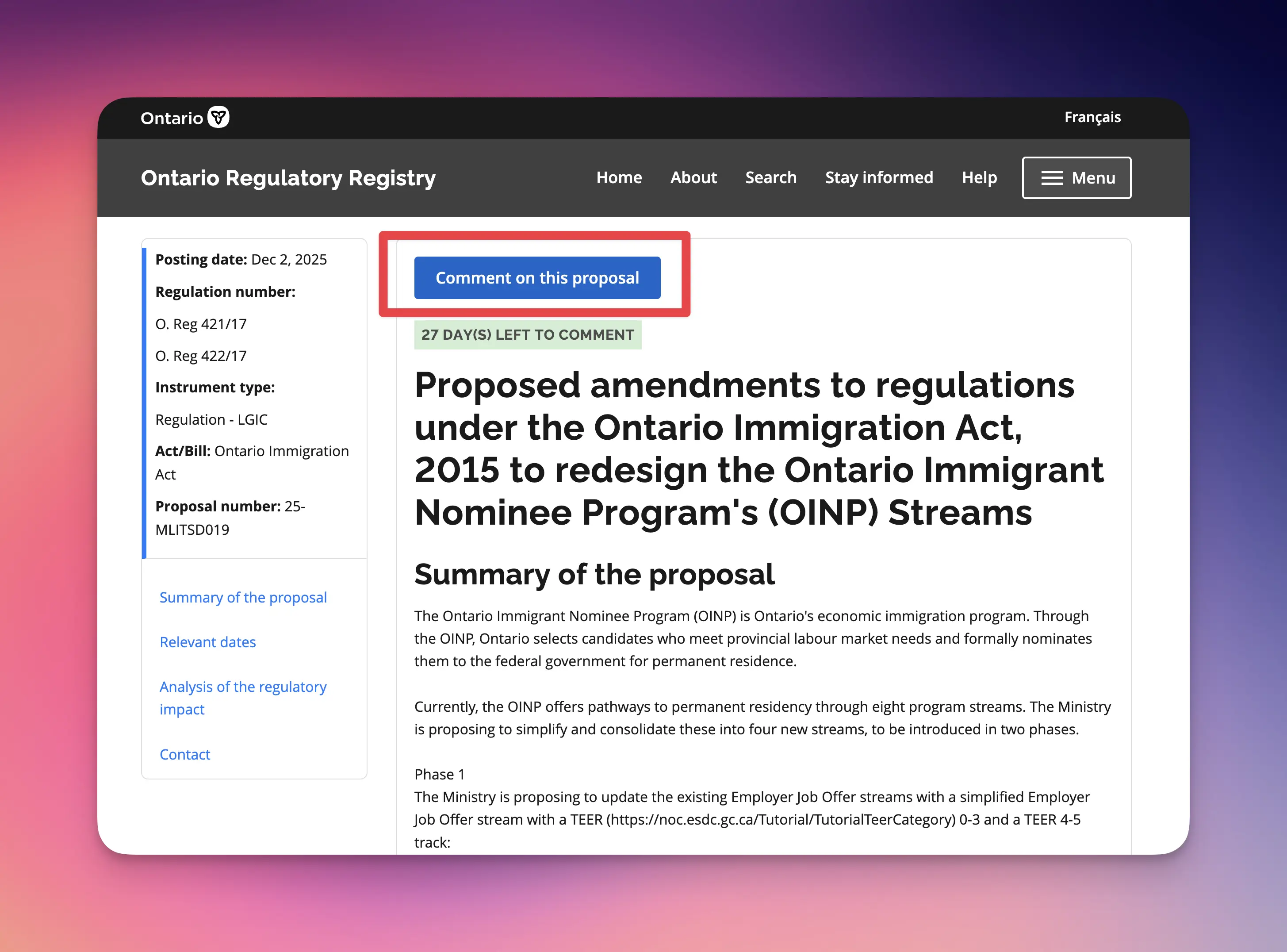Select Search in the navigation
This screenshot has width=1287, height=952.
point(771,177)
